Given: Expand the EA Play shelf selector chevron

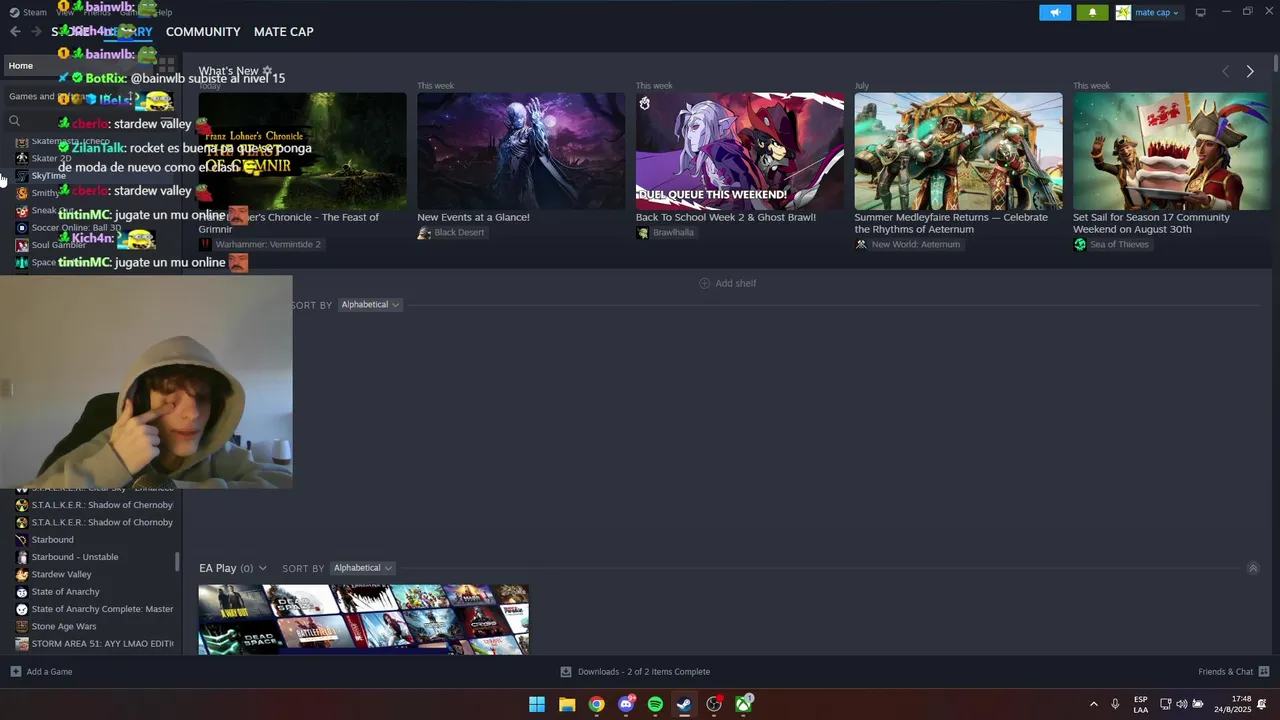Looking at the screenshot, I should 262,568.
